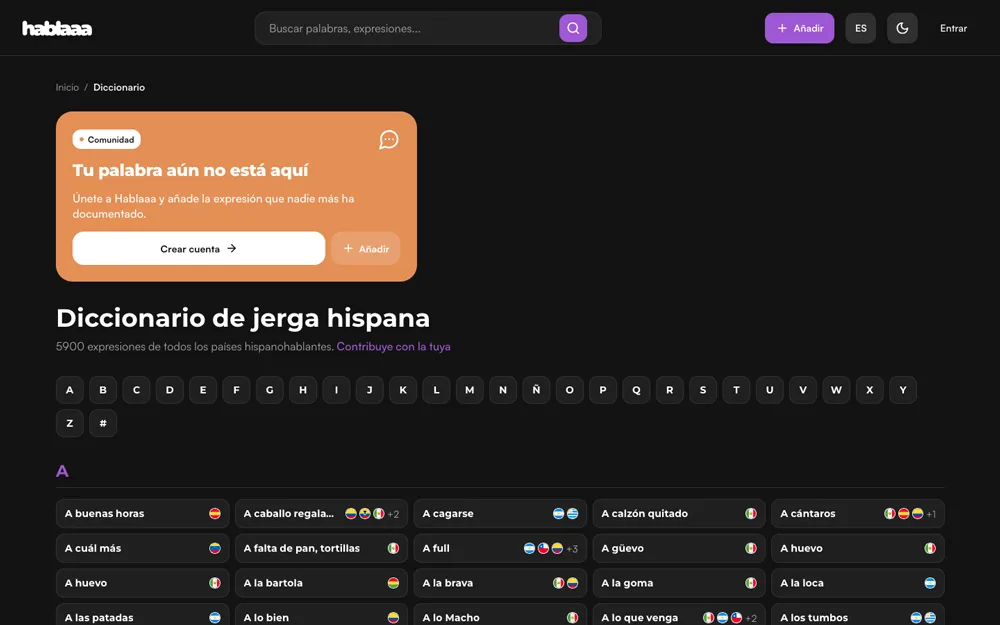The height and width of the screenshot is (625, 1000).
Task: Select letter E filter
Action: (203, 390)
